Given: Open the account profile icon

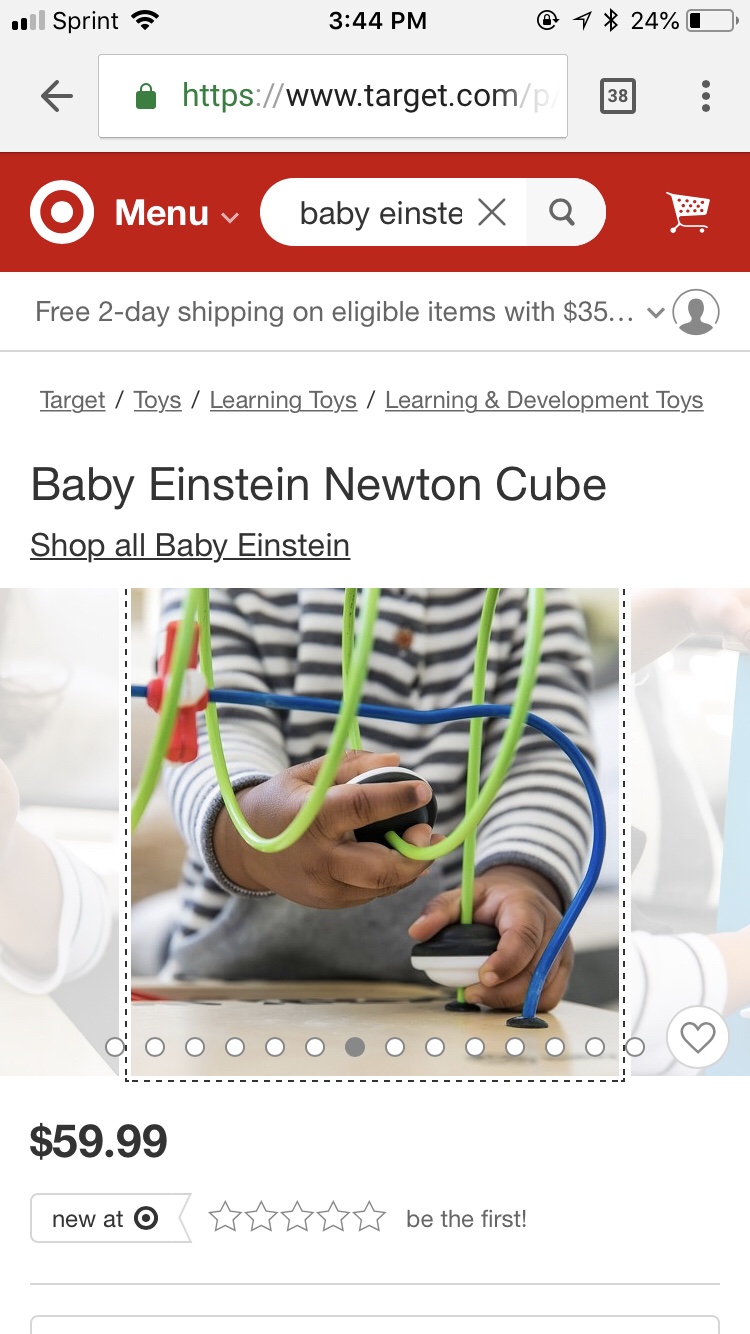Looking at the screenshot, I should [x=696, y=312].
